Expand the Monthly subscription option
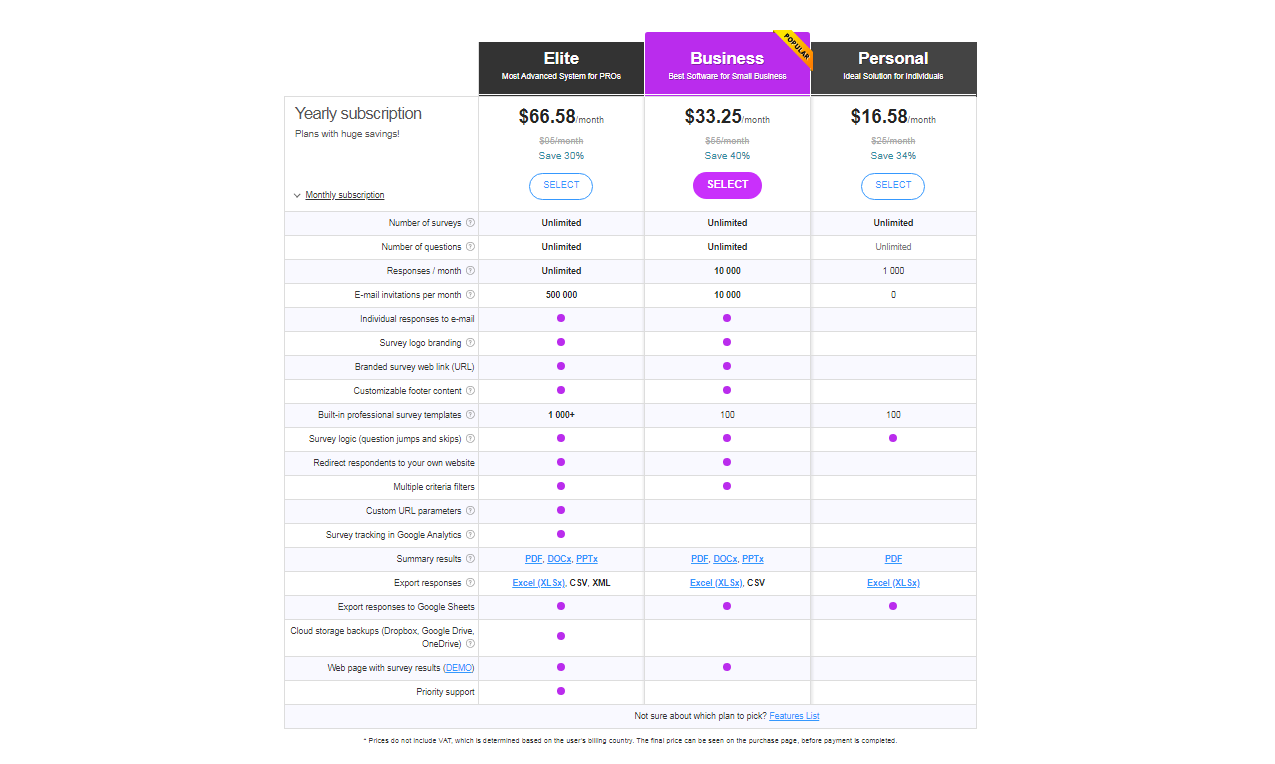Screen dimensions: 1275x764 344,195
